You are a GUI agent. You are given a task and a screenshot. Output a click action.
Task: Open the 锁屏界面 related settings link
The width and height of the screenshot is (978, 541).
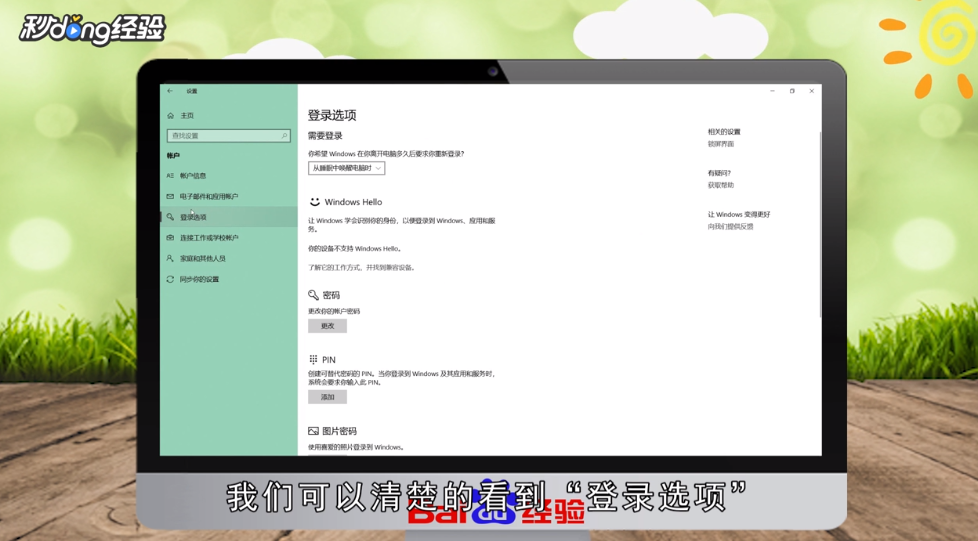pyautogui.click(x=721, y=144)
